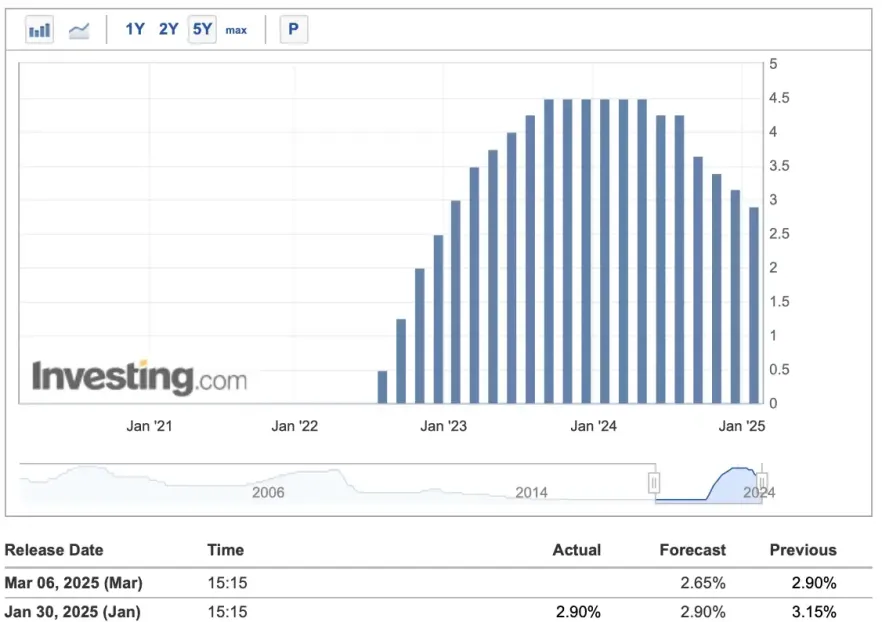Click the P button in chart toolbar
This screenshot has width=882, height=622.
pos(293,30)
